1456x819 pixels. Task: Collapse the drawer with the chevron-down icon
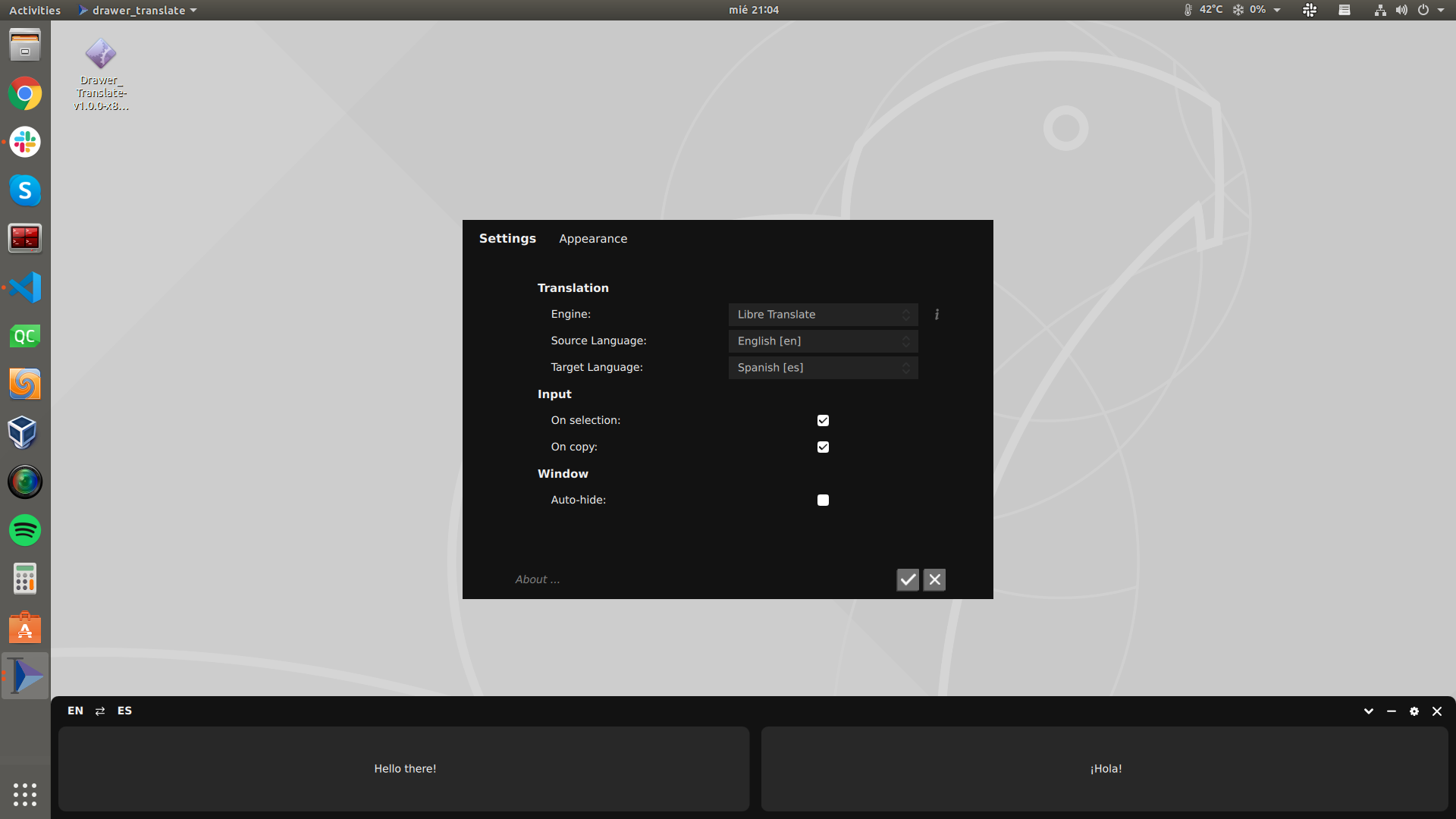coord(1369,711)
